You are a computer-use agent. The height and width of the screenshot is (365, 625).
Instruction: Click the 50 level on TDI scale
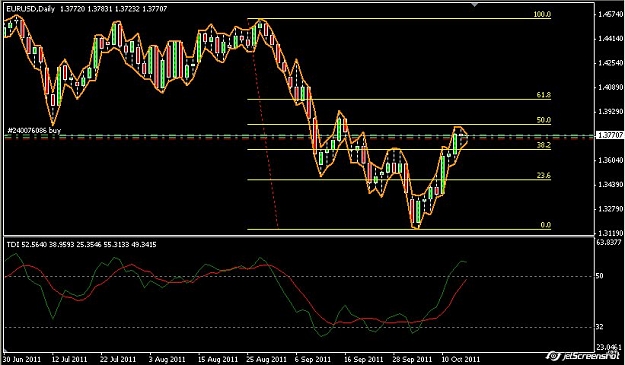(599, 276)
